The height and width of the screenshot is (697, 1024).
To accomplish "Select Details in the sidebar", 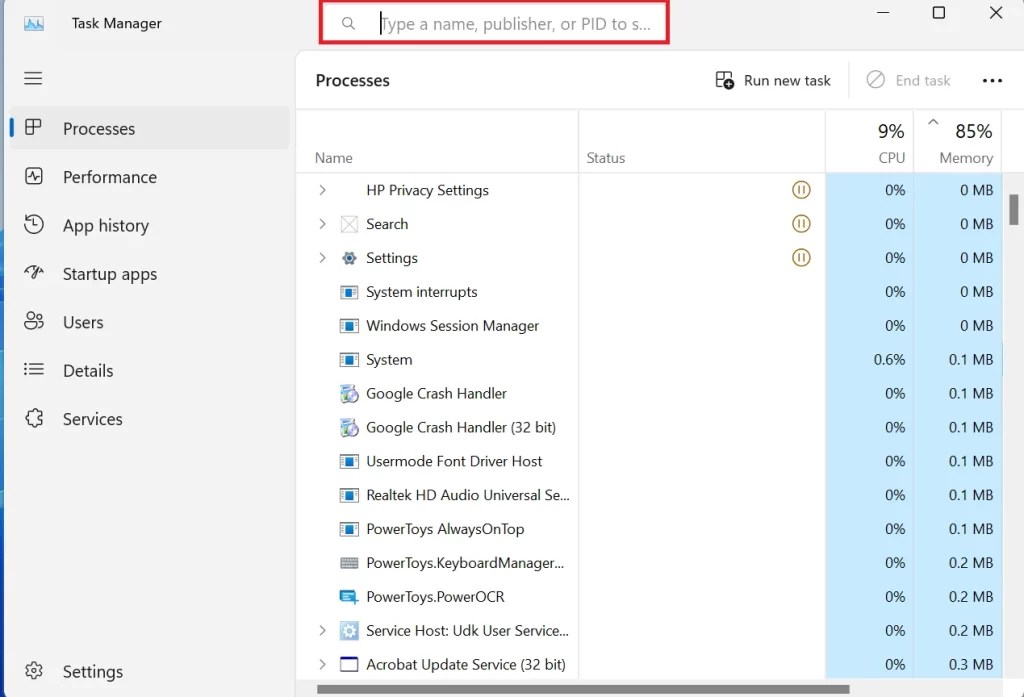I will point(88,370).
